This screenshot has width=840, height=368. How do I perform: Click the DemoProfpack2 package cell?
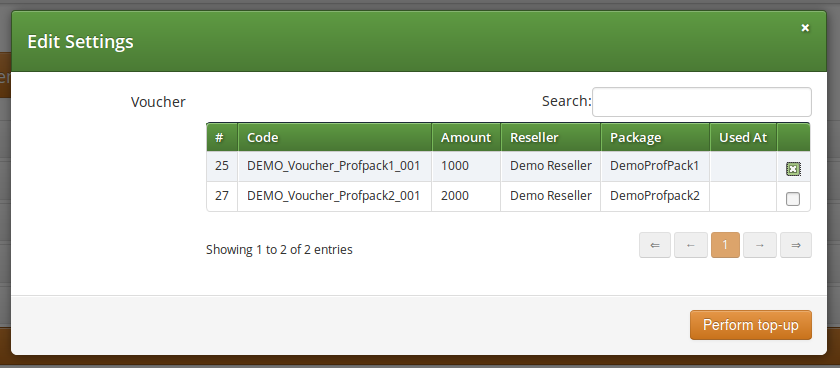point(655,196)
